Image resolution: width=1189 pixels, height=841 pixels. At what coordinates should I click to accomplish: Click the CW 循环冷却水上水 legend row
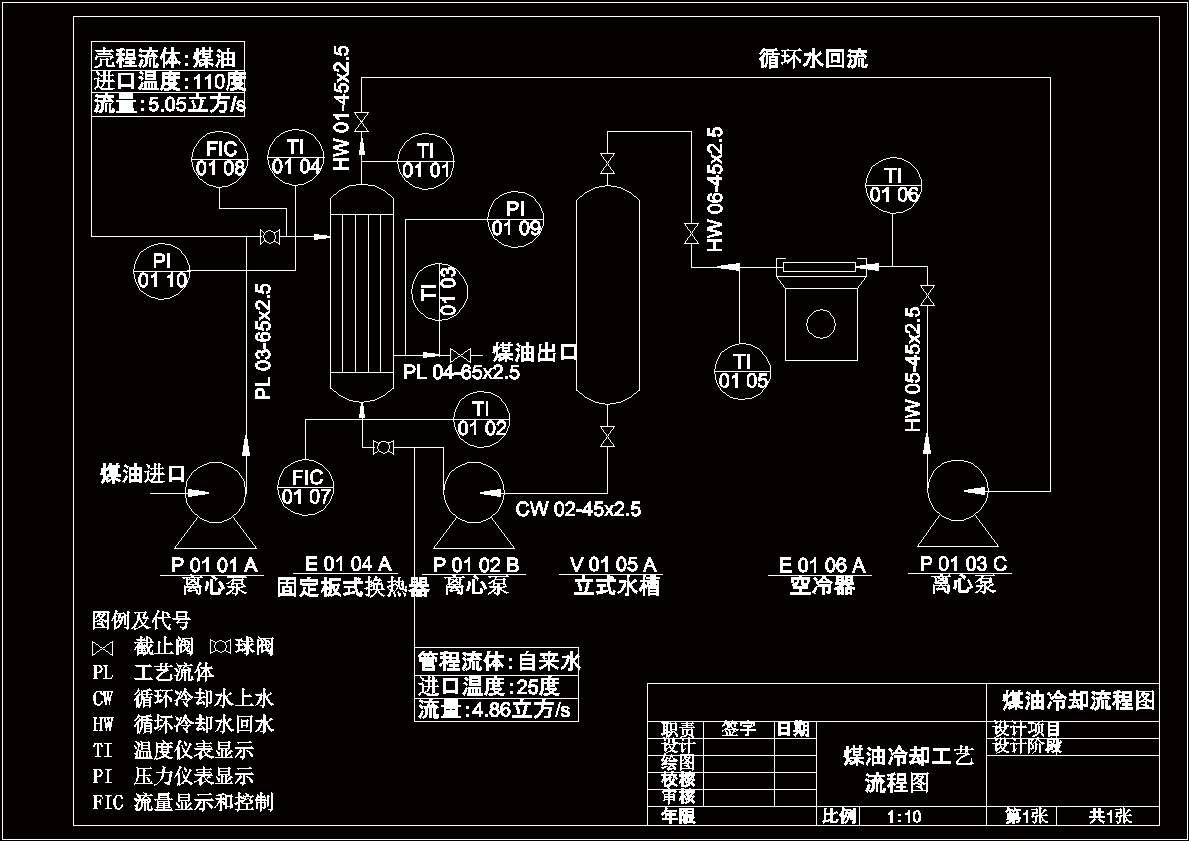pyautogui.click(x=183, y=698)
